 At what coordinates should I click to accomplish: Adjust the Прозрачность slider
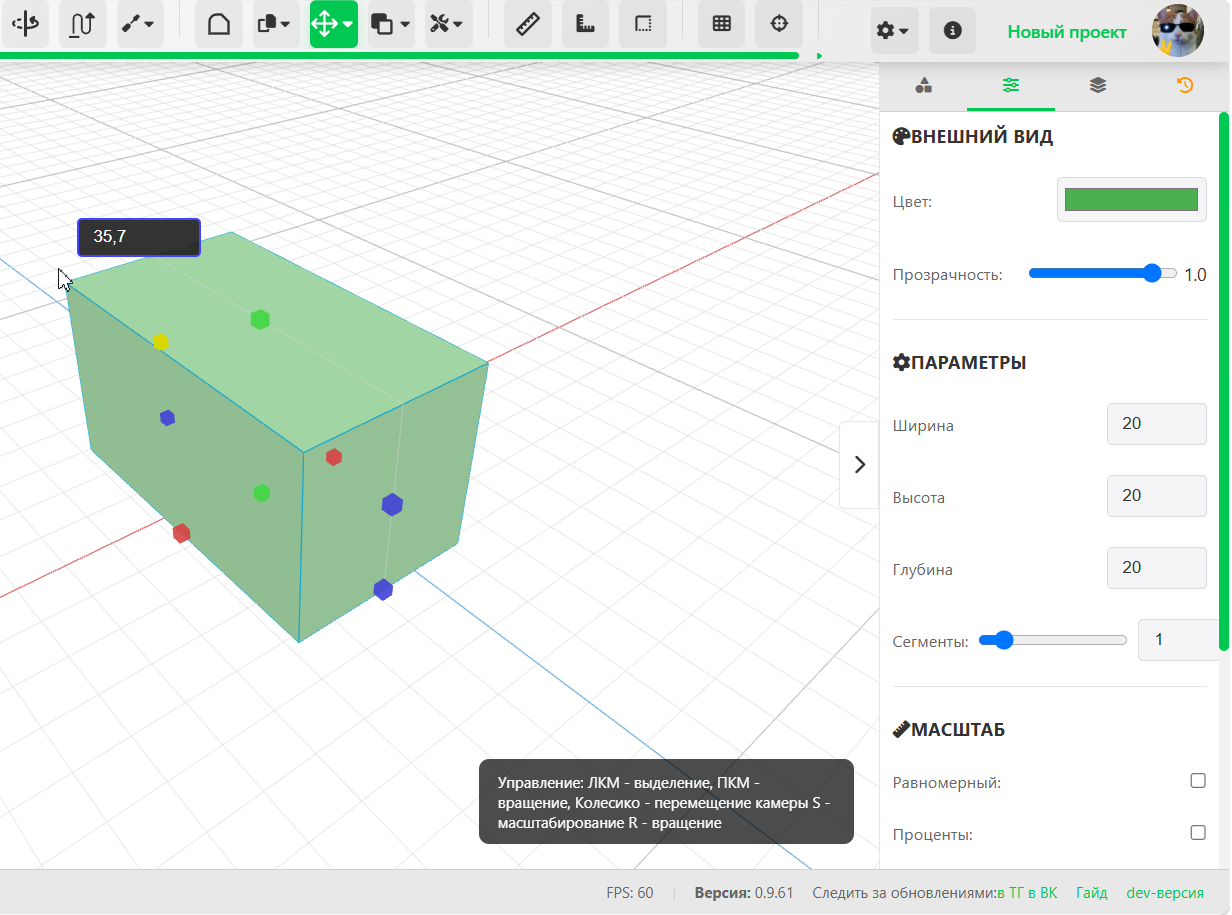point(1102,273)
